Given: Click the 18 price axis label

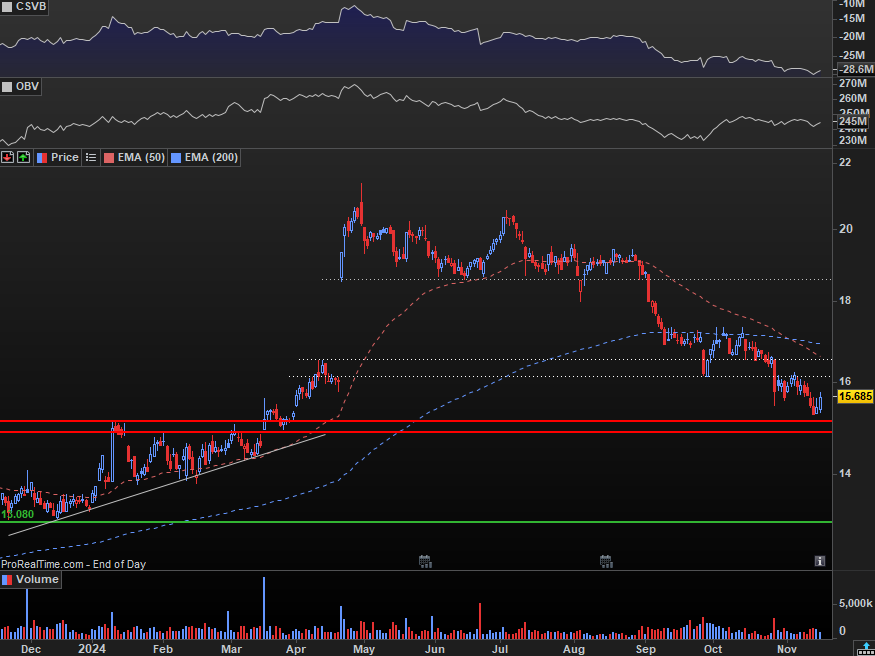Looking at the screenshot, I should click(x=845, y=301).
